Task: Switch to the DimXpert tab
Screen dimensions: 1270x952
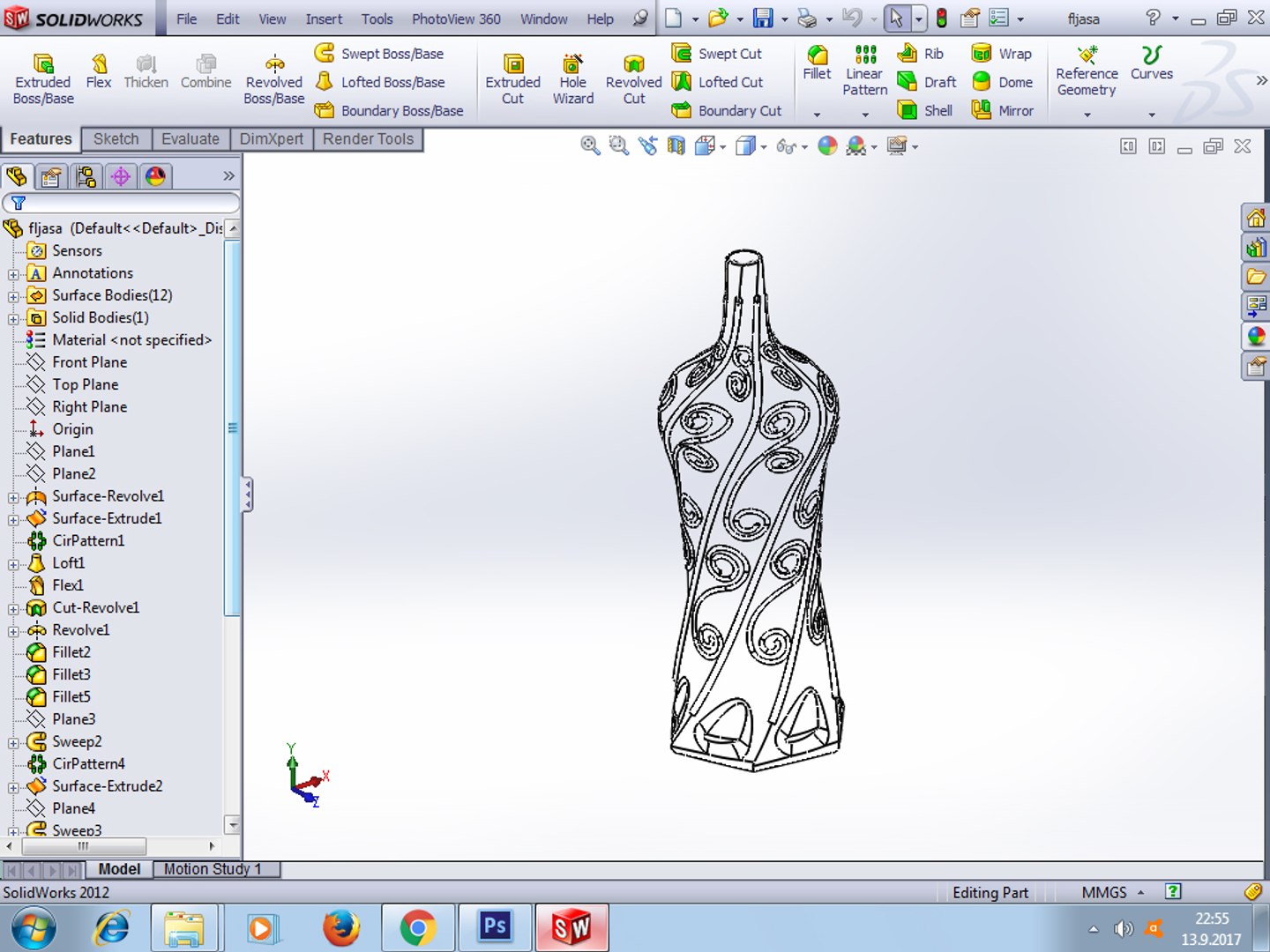Action: coord(272,139)
